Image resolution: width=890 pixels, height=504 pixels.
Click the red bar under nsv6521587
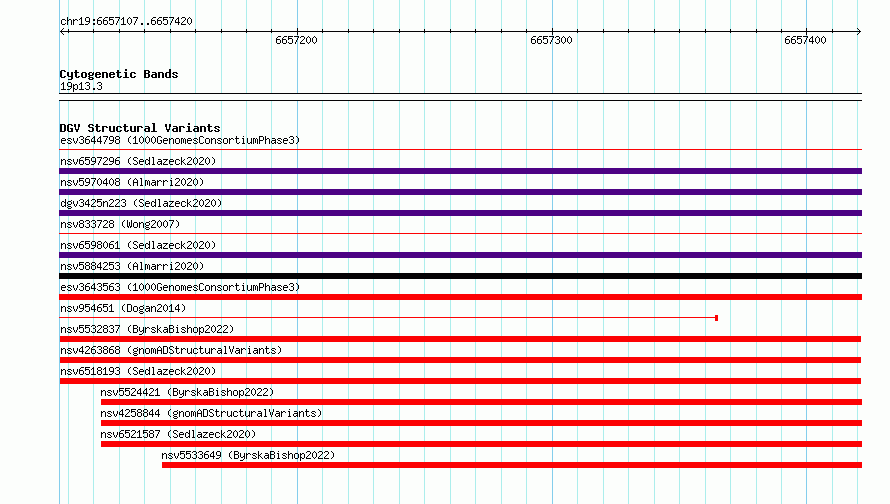tap(481, 444)
